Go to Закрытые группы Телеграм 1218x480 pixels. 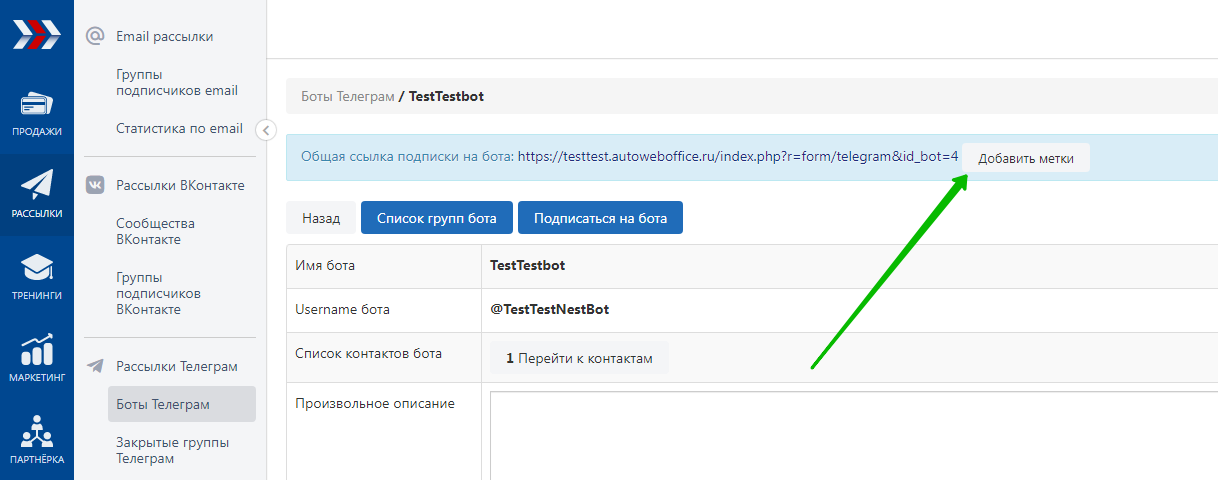(x=172, y=450)
